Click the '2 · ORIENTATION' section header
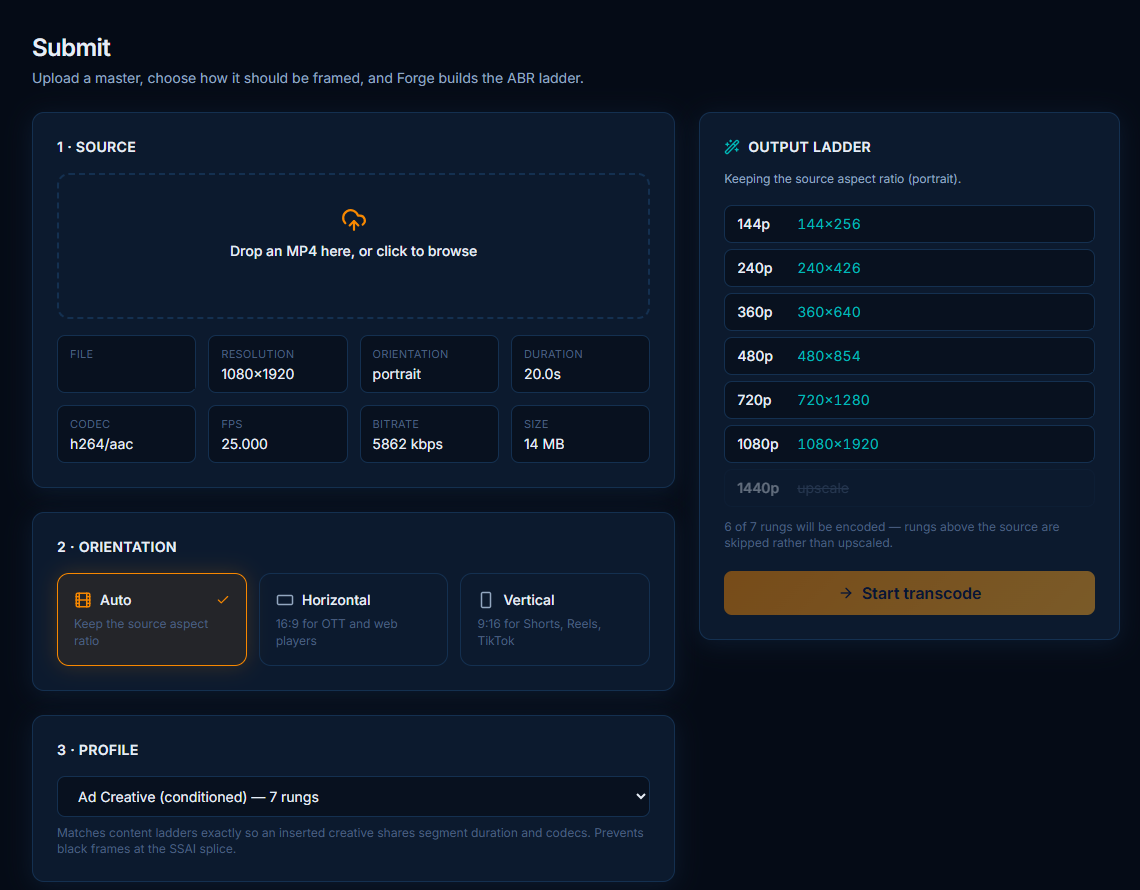 click(117, 547)
